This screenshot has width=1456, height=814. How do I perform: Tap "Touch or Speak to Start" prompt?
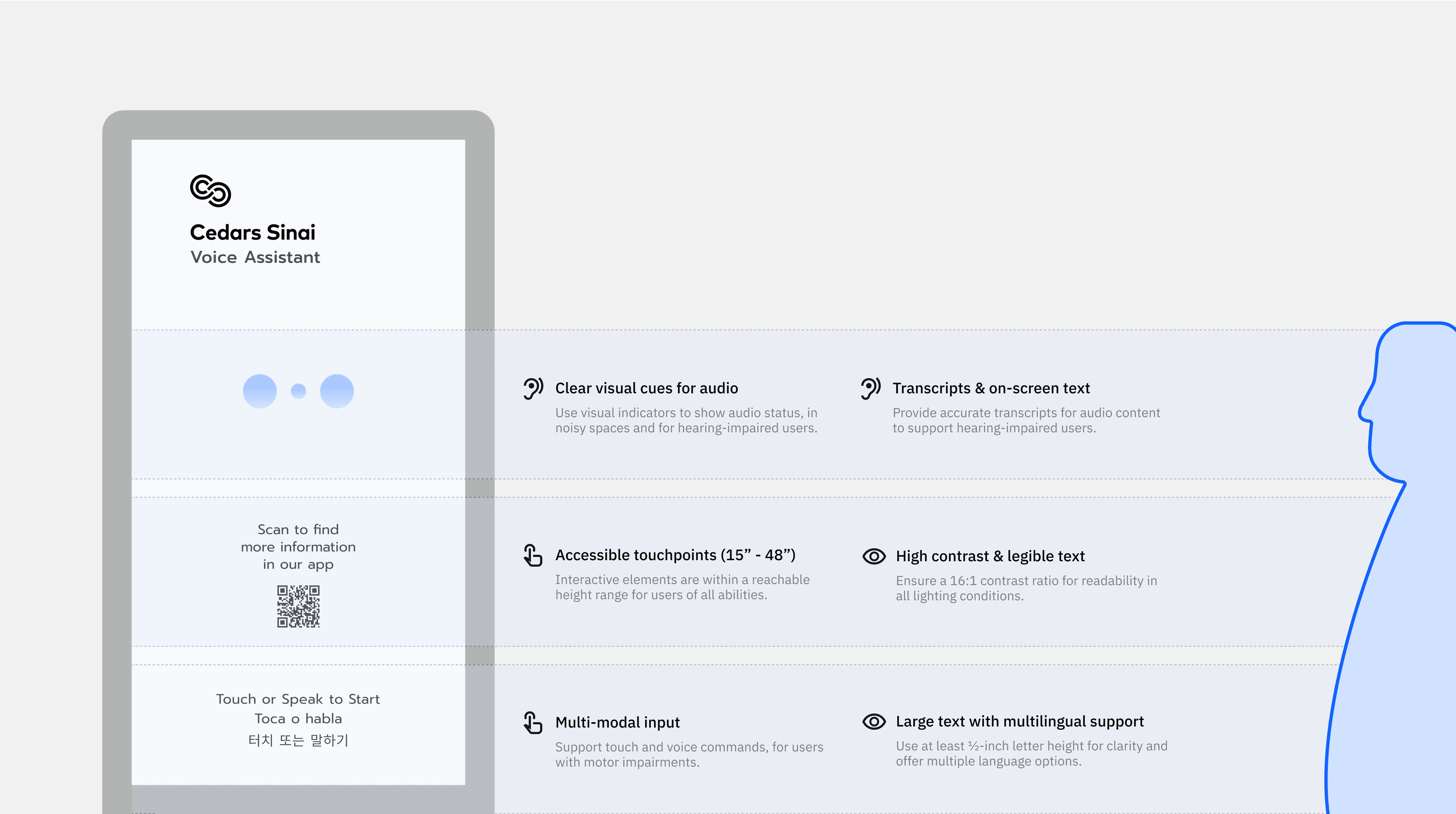coord(298,699)
